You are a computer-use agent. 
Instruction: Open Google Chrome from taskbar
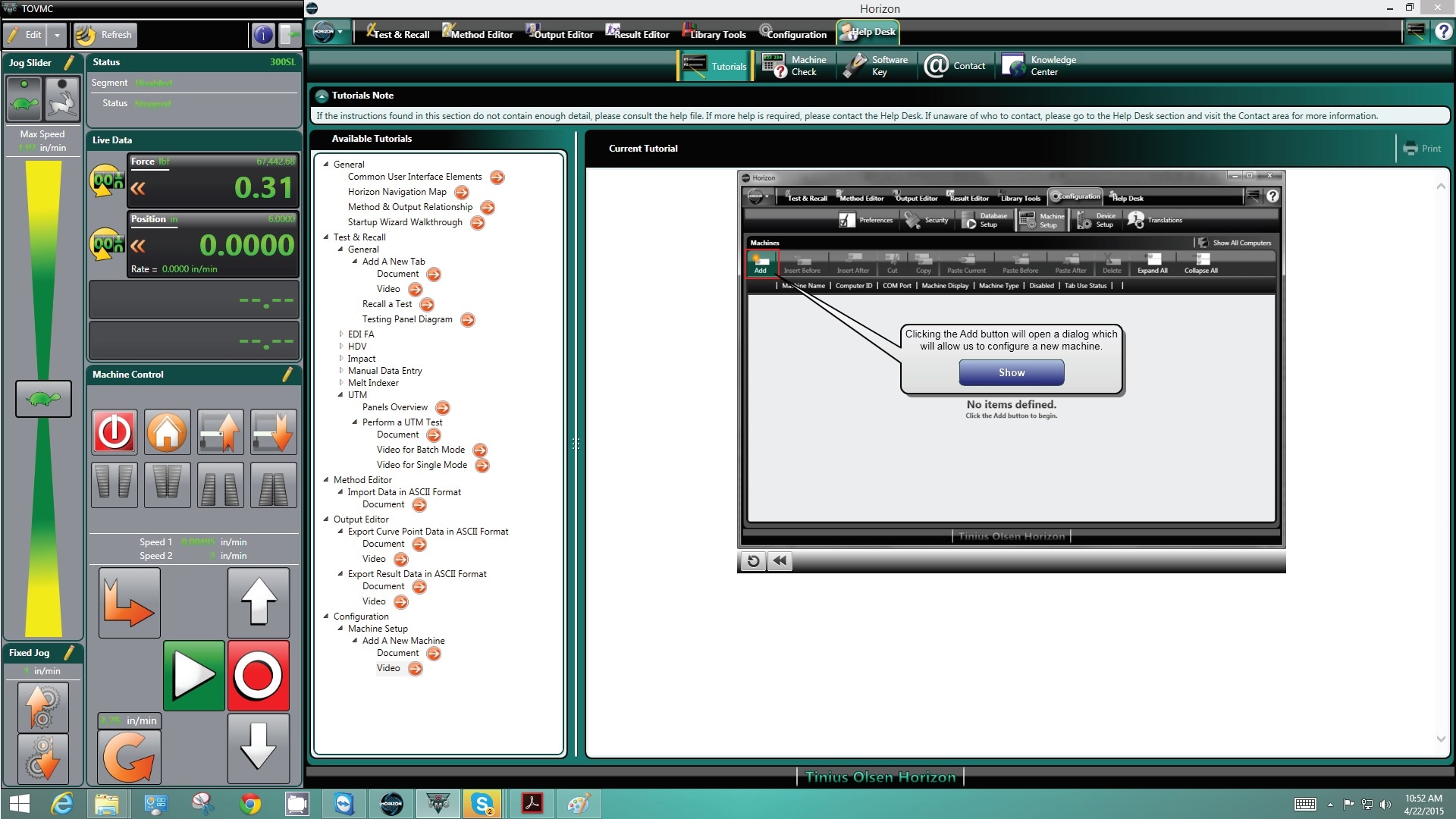[249, 804]
